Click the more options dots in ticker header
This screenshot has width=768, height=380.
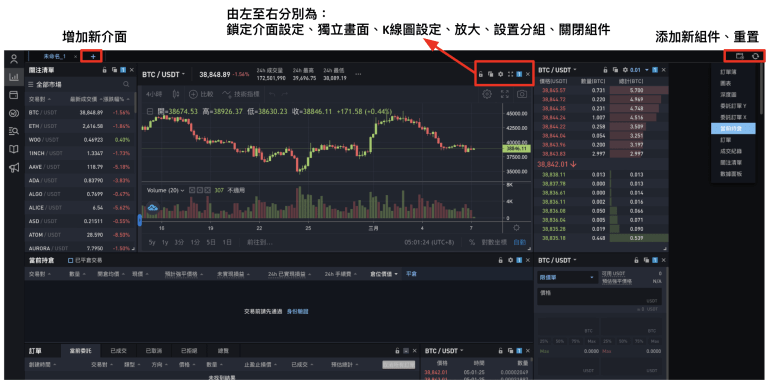point(358,74)
